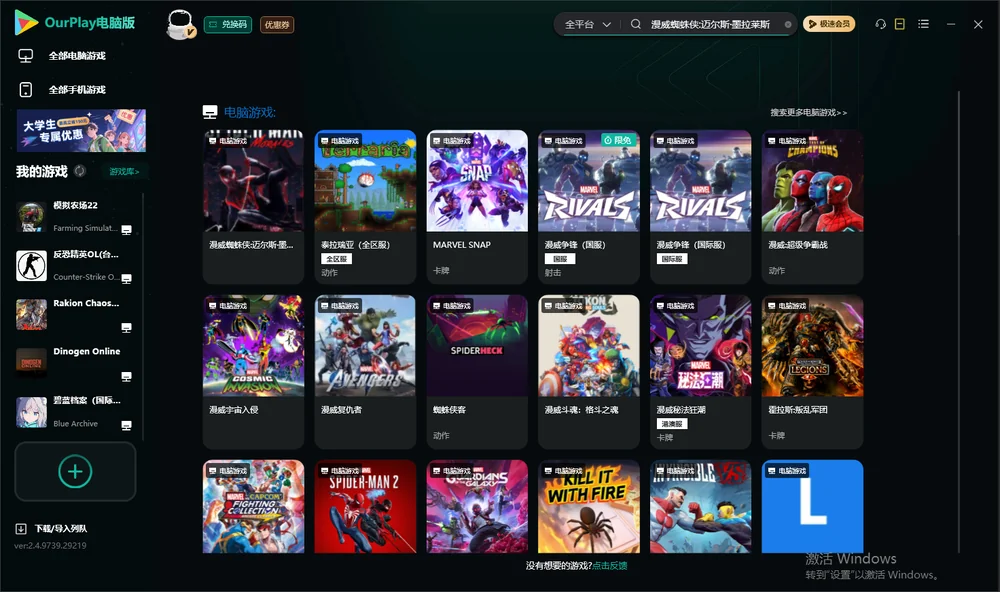Click the main content vertical scrollbar
The image size is (1000, 592).
958,322
